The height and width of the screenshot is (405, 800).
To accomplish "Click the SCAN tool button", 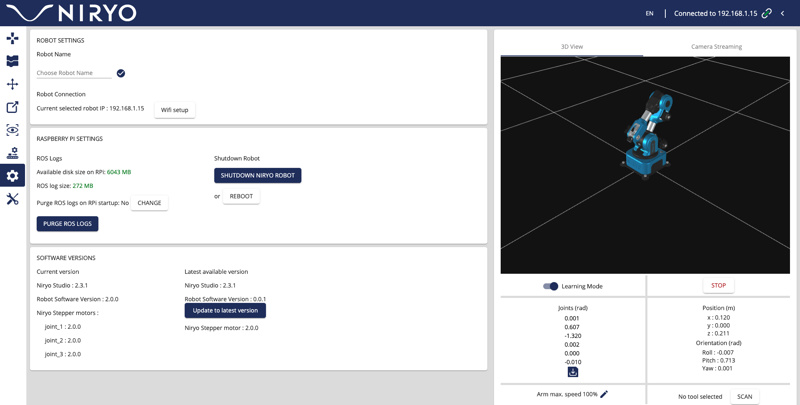I will click(744, 396).
